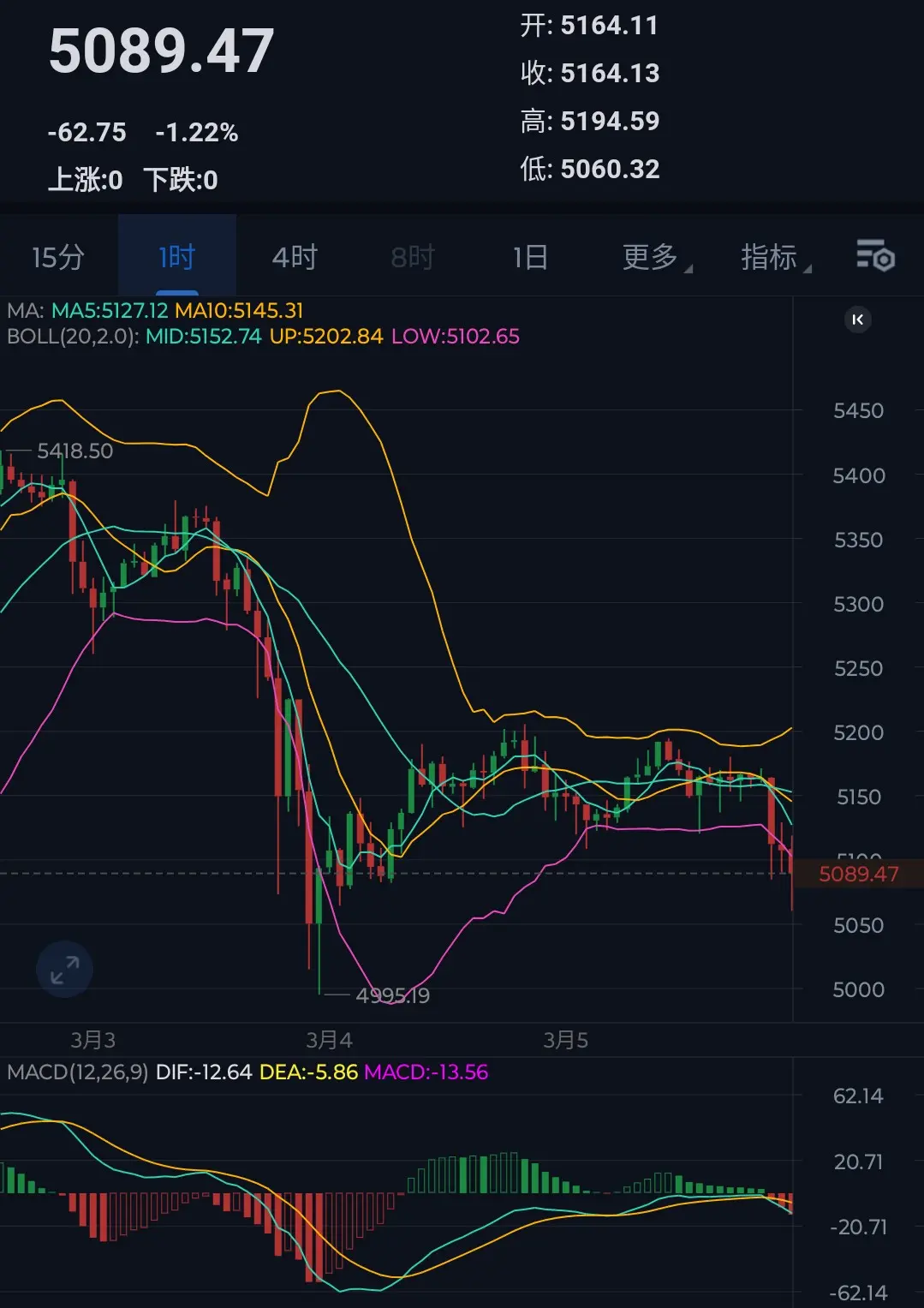
Task: Click the DIF:-12.64 value
Action: tap(204, 1072)
